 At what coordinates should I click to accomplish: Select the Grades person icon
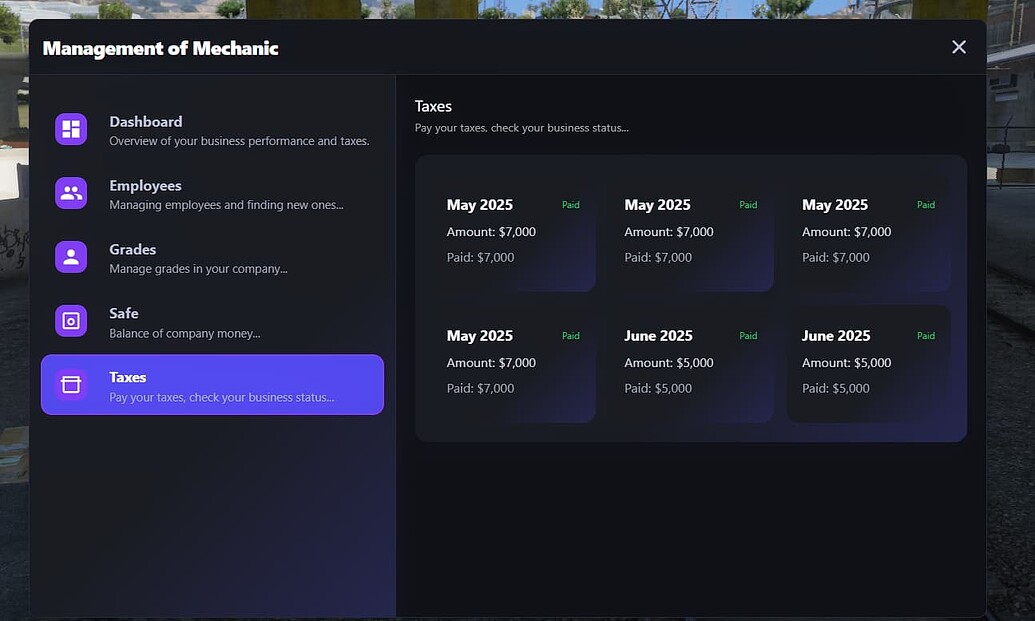[x=70, y=256]
